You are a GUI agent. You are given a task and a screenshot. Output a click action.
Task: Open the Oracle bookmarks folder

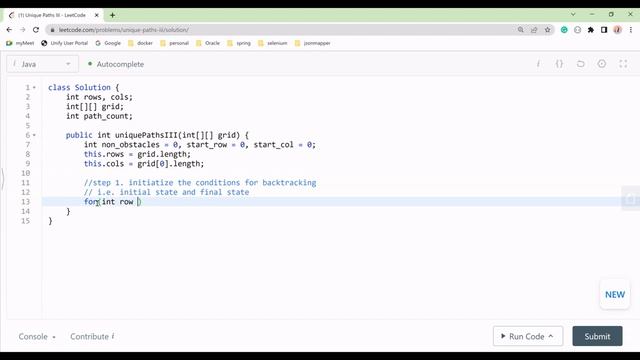click(208, 43)
